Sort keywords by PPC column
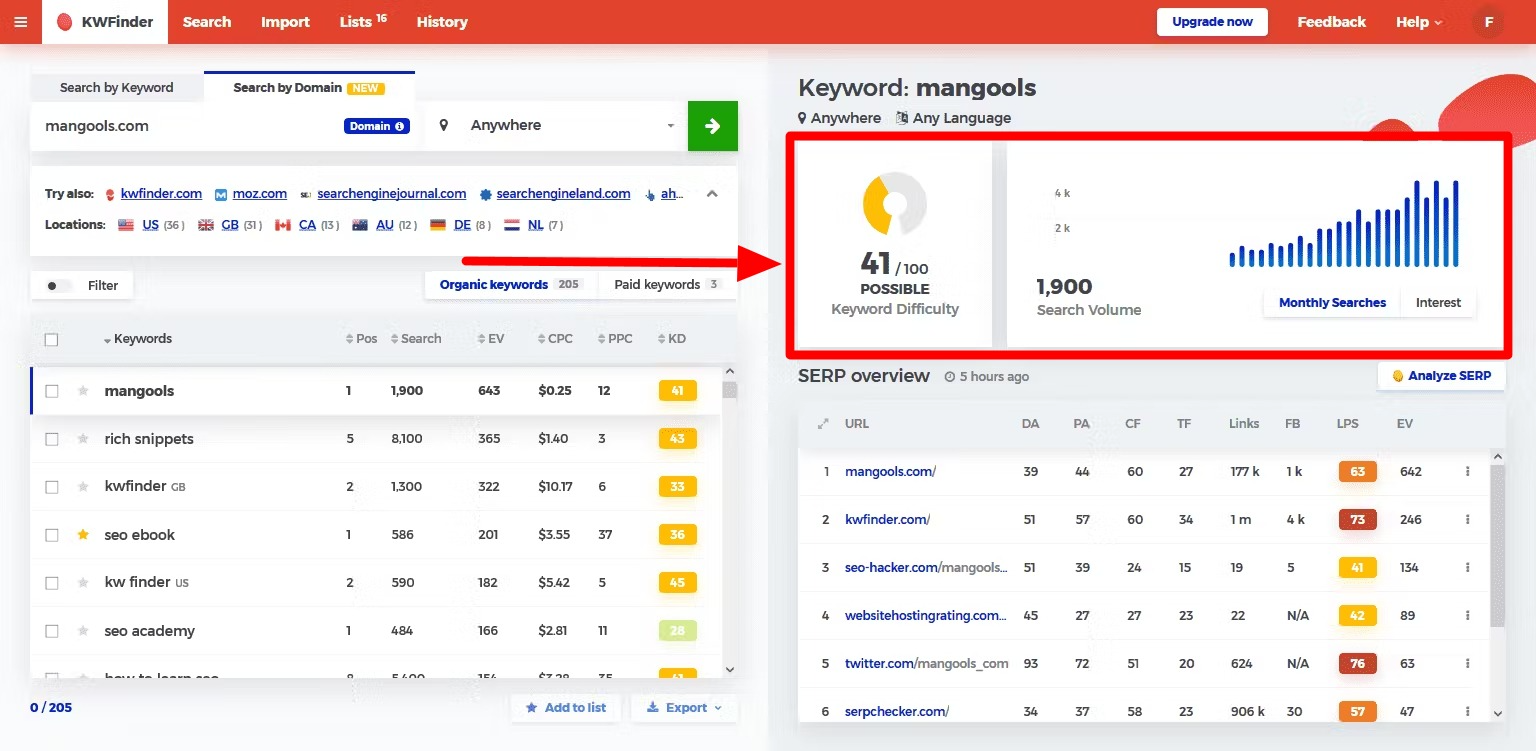 pyautogui.click(x=614, y=339)
